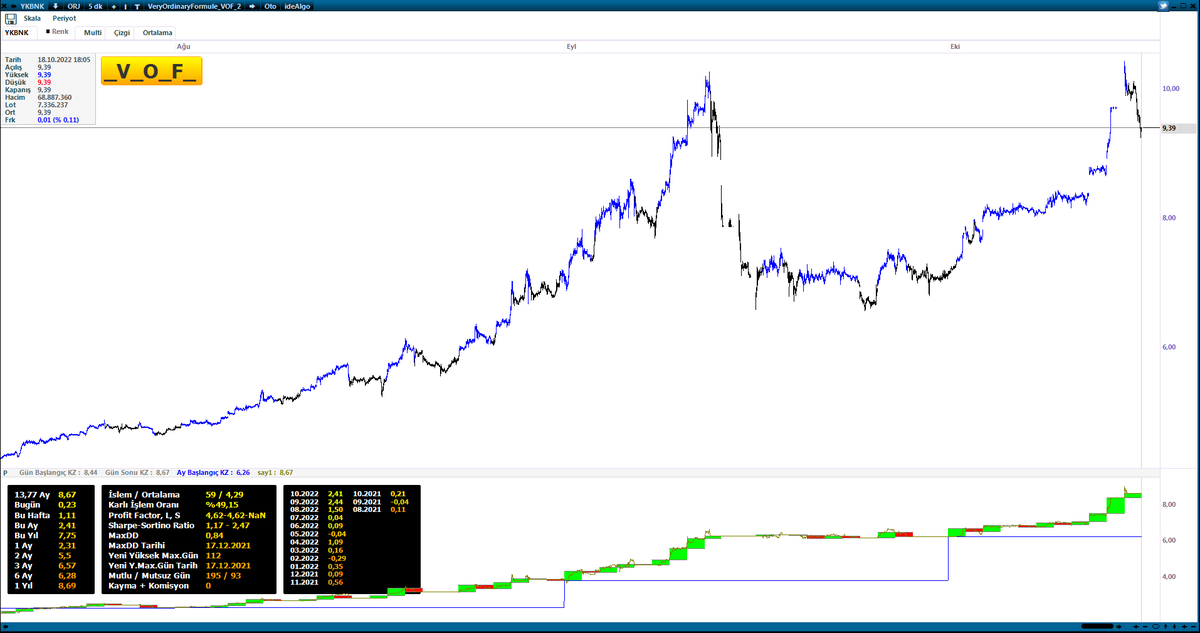The image size is (1200, 633).
Task: Click the Lot 7.336.237 value
Action: (52, 104)
